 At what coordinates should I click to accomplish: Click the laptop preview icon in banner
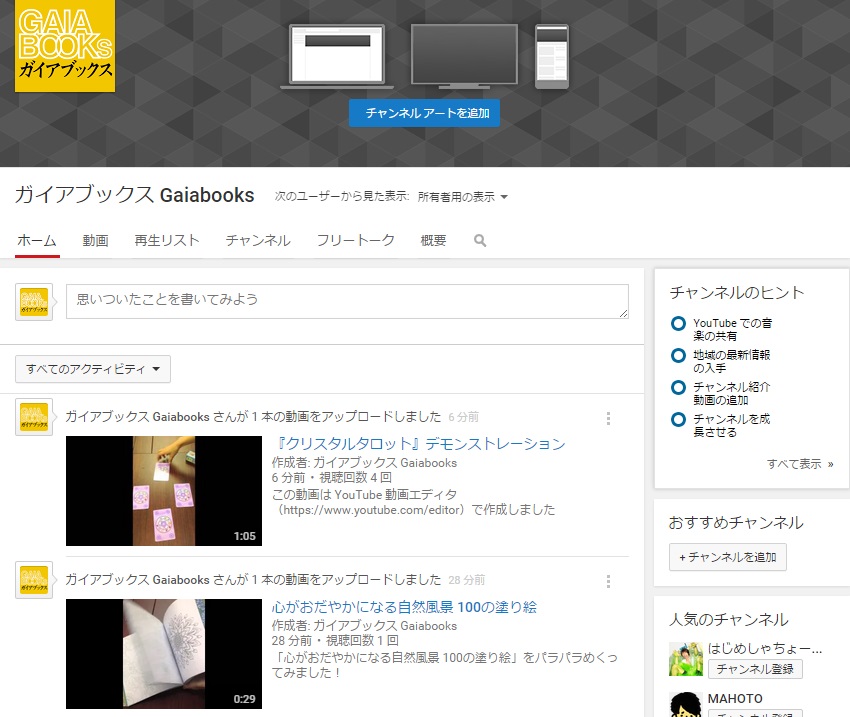(x=337, y=56)
